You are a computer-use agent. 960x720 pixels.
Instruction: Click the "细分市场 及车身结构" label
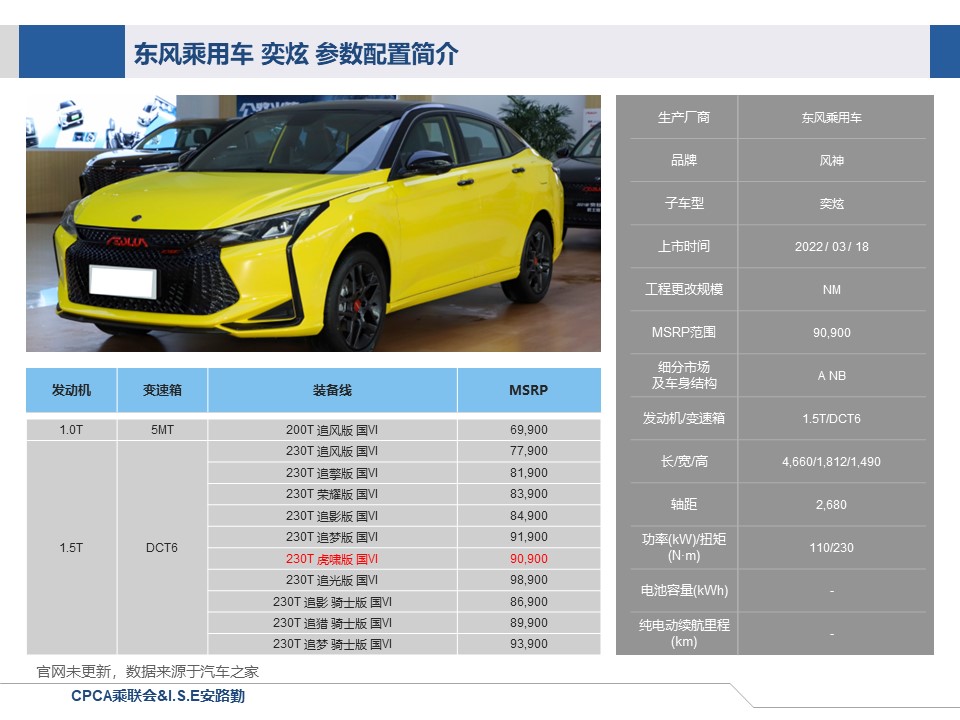click(684, 375)
